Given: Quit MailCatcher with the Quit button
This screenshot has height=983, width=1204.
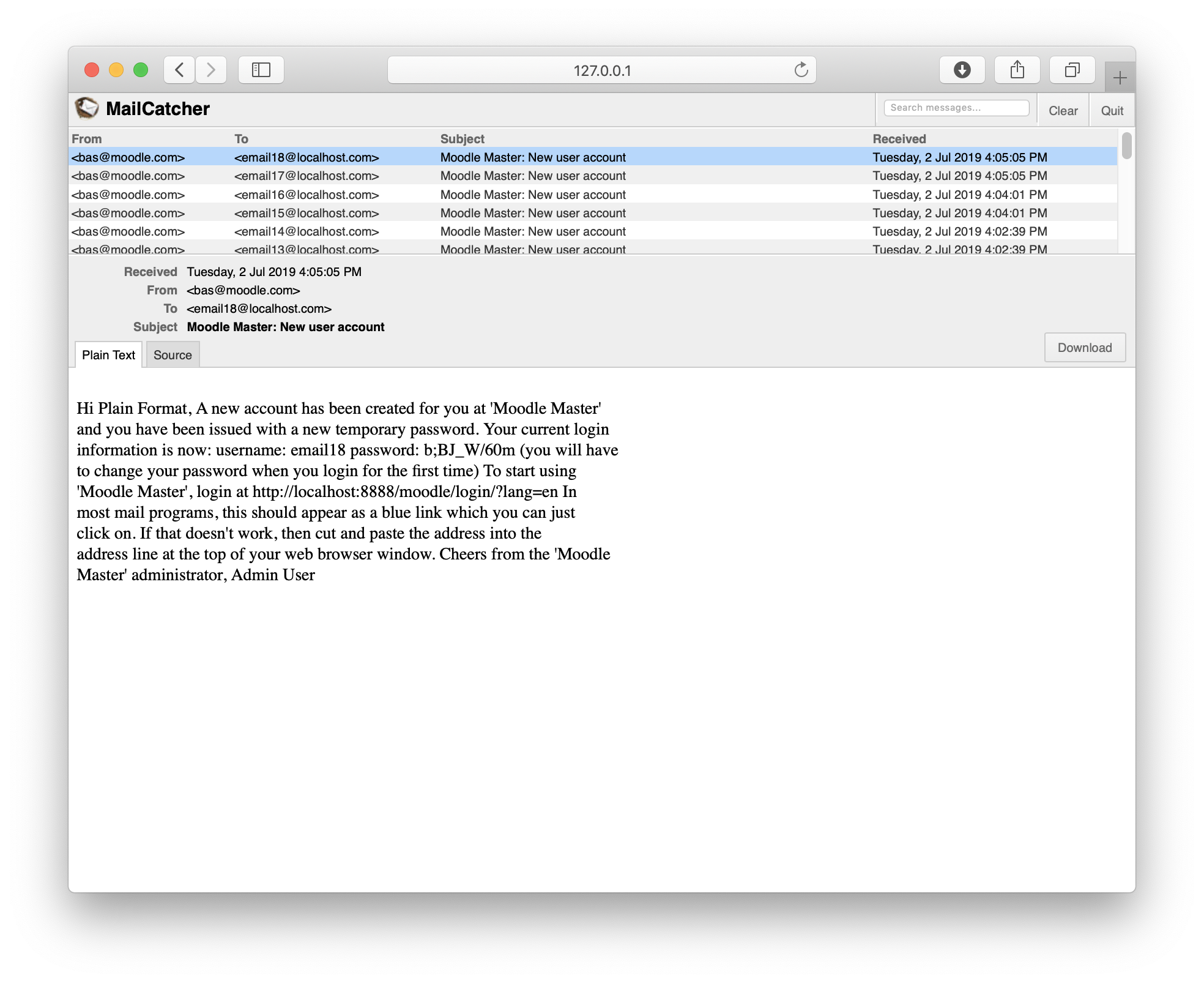Looking at the screenshot, I should click(x=1112, y=111).
